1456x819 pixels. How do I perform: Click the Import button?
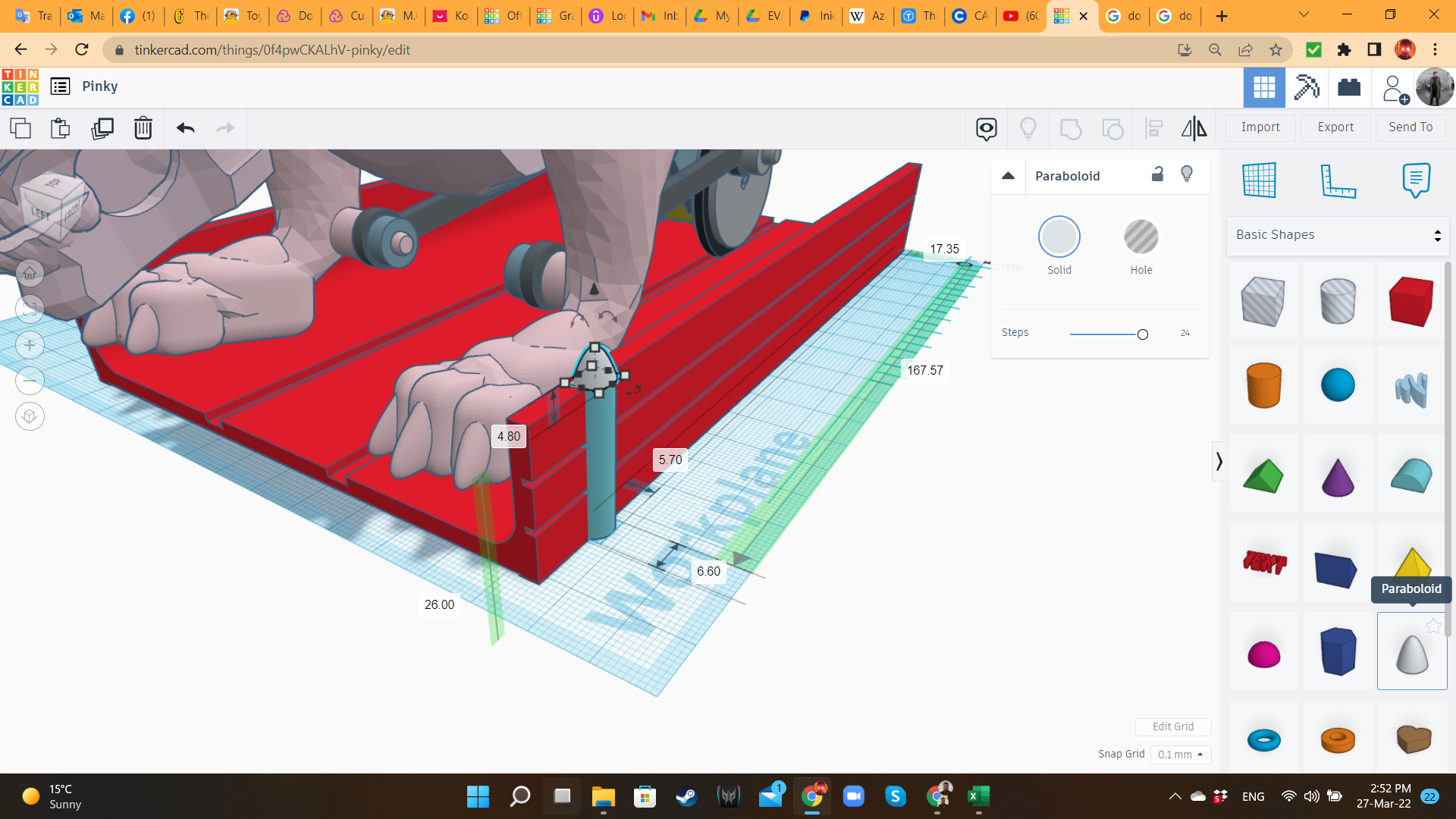click(x=1260, y=127)
